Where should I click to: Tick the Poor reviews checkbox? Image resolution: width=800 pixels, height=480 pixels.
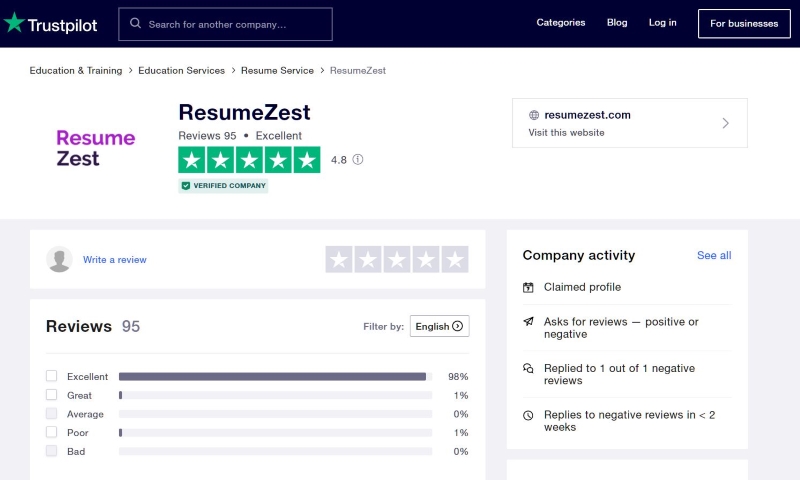pos(52,432)
